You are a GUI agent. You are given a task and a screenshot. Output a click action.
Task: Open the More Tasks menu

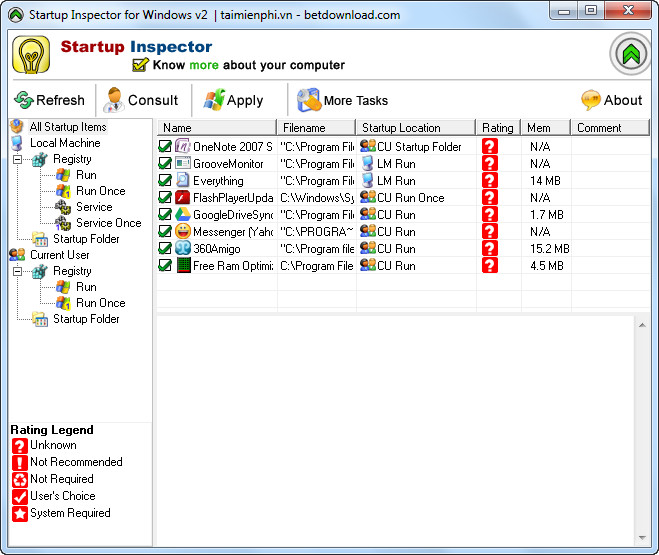click(x=342, y=100)
